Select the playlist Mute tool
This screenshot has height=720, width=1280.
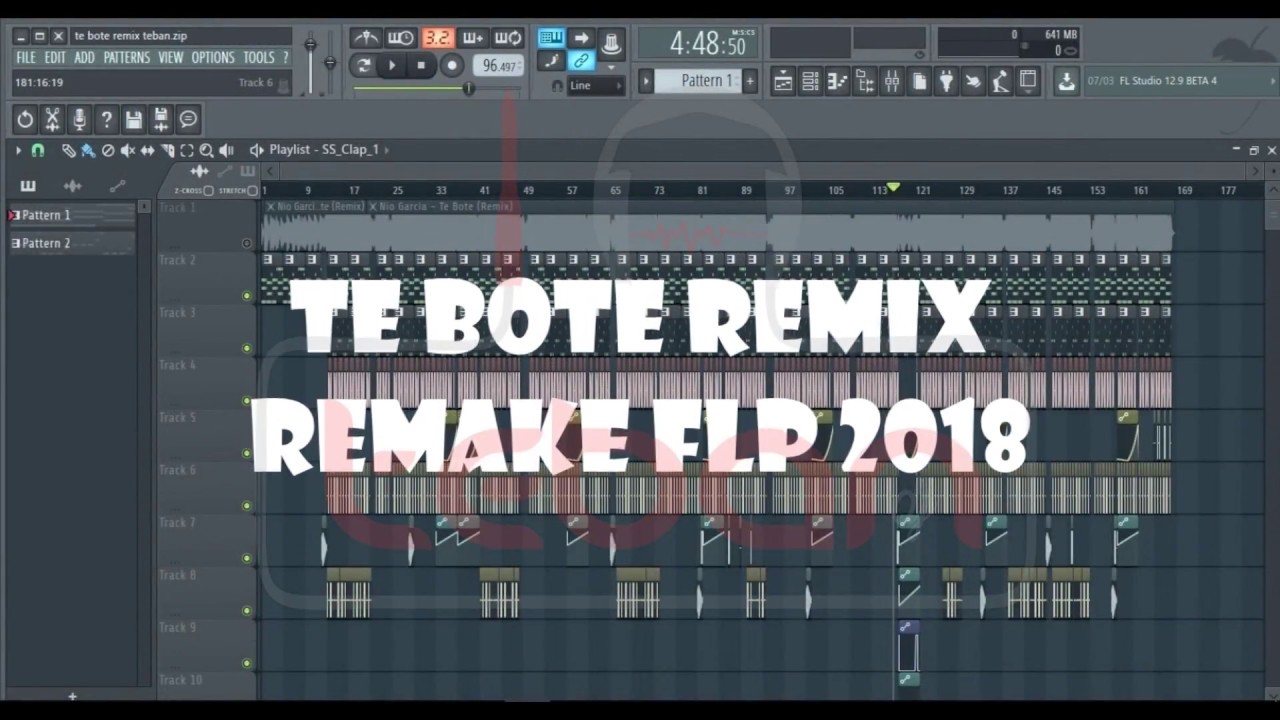click(128, 150)
